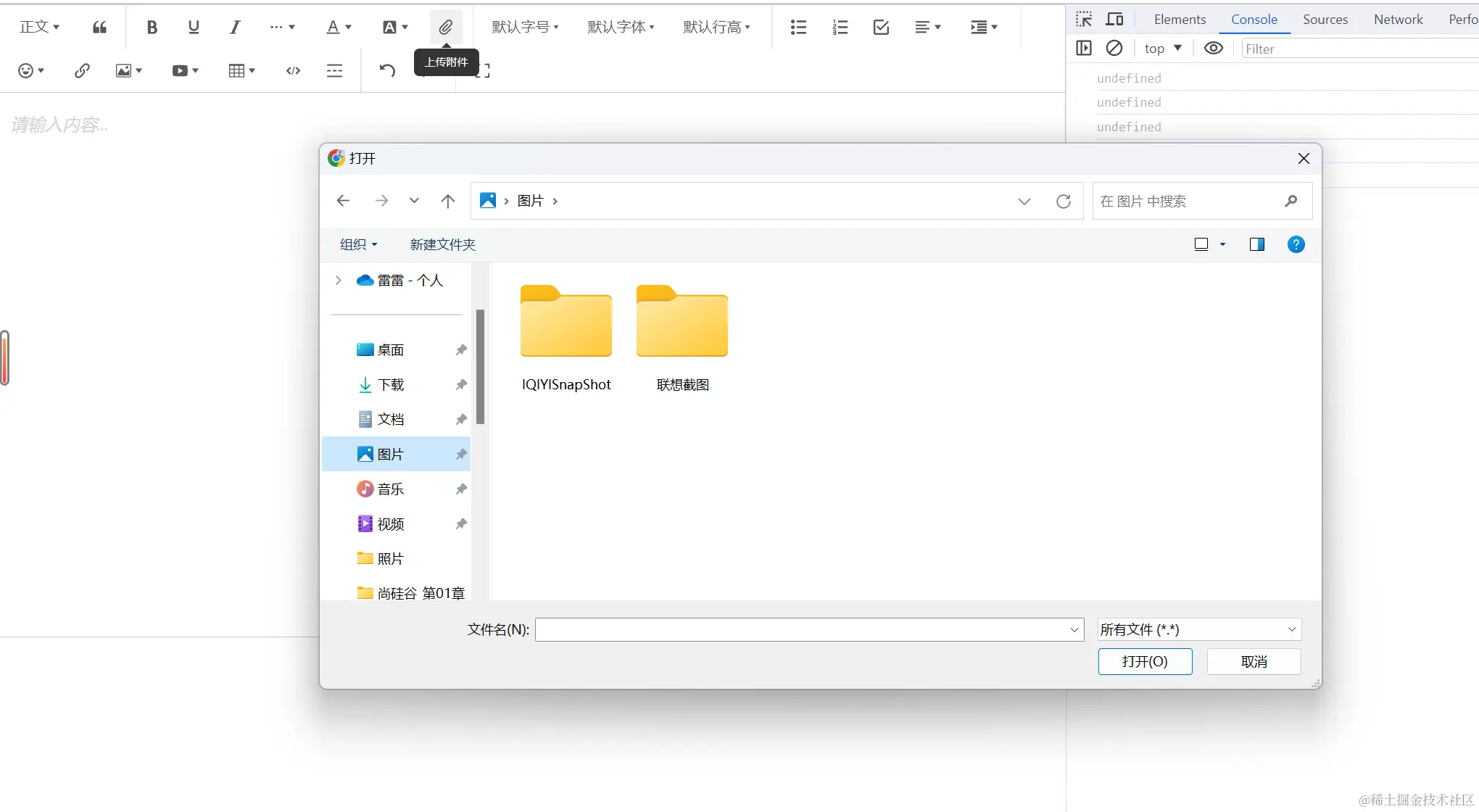Click the 取消 button
This screenshot has width=1479, height=812.
pyautogui.click(x=1254, y=661)
